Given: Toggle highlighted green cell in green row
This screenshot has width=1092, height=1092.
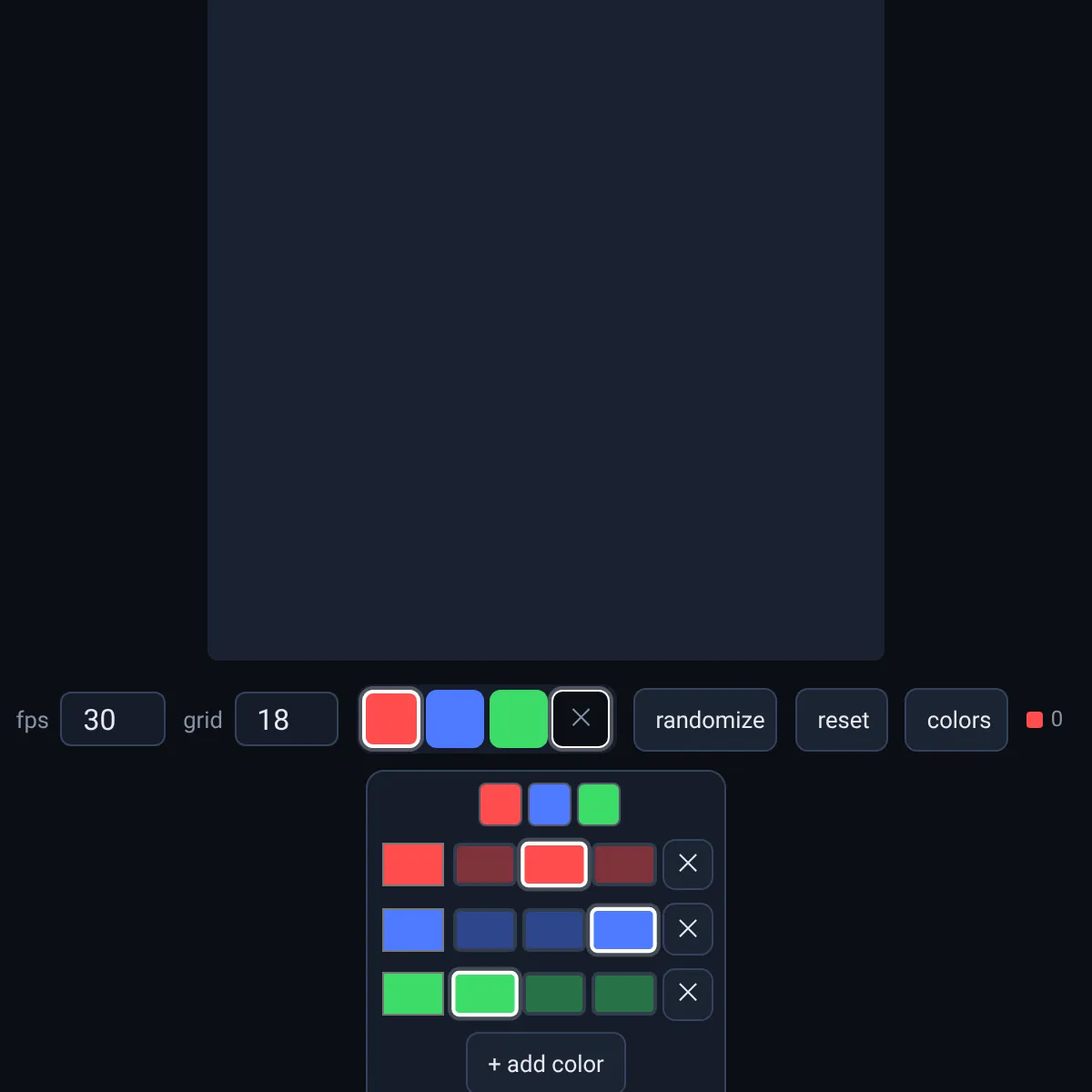Looking at the screenshot, I should 485,994.
